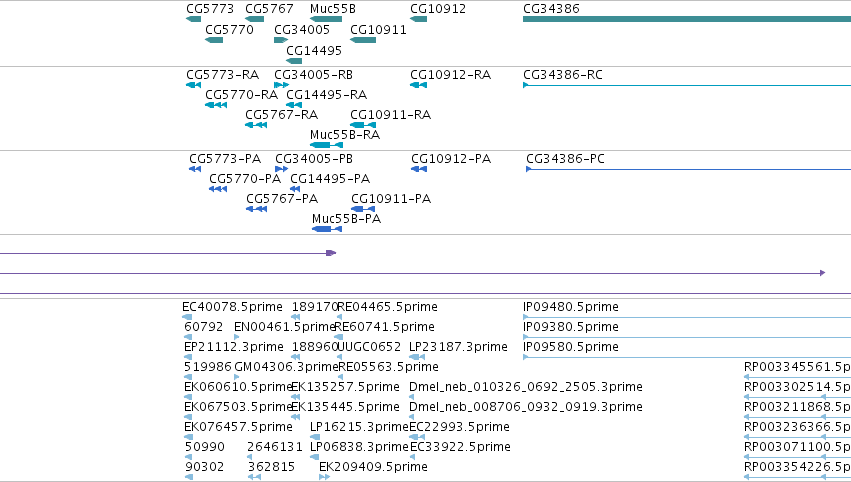This screenshot has width=851, height=482.
Task: Click EST EK209409.5prime
Action: 373,467
